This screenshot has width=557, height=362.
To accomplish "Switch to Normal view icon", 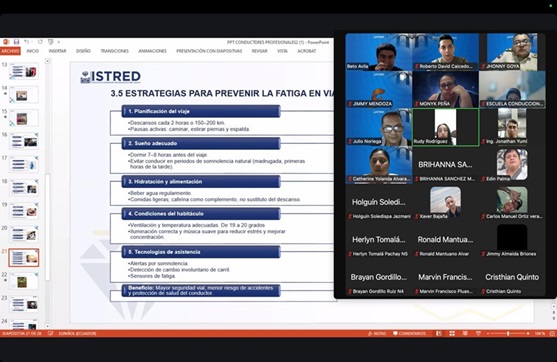I will pos(439,334).
